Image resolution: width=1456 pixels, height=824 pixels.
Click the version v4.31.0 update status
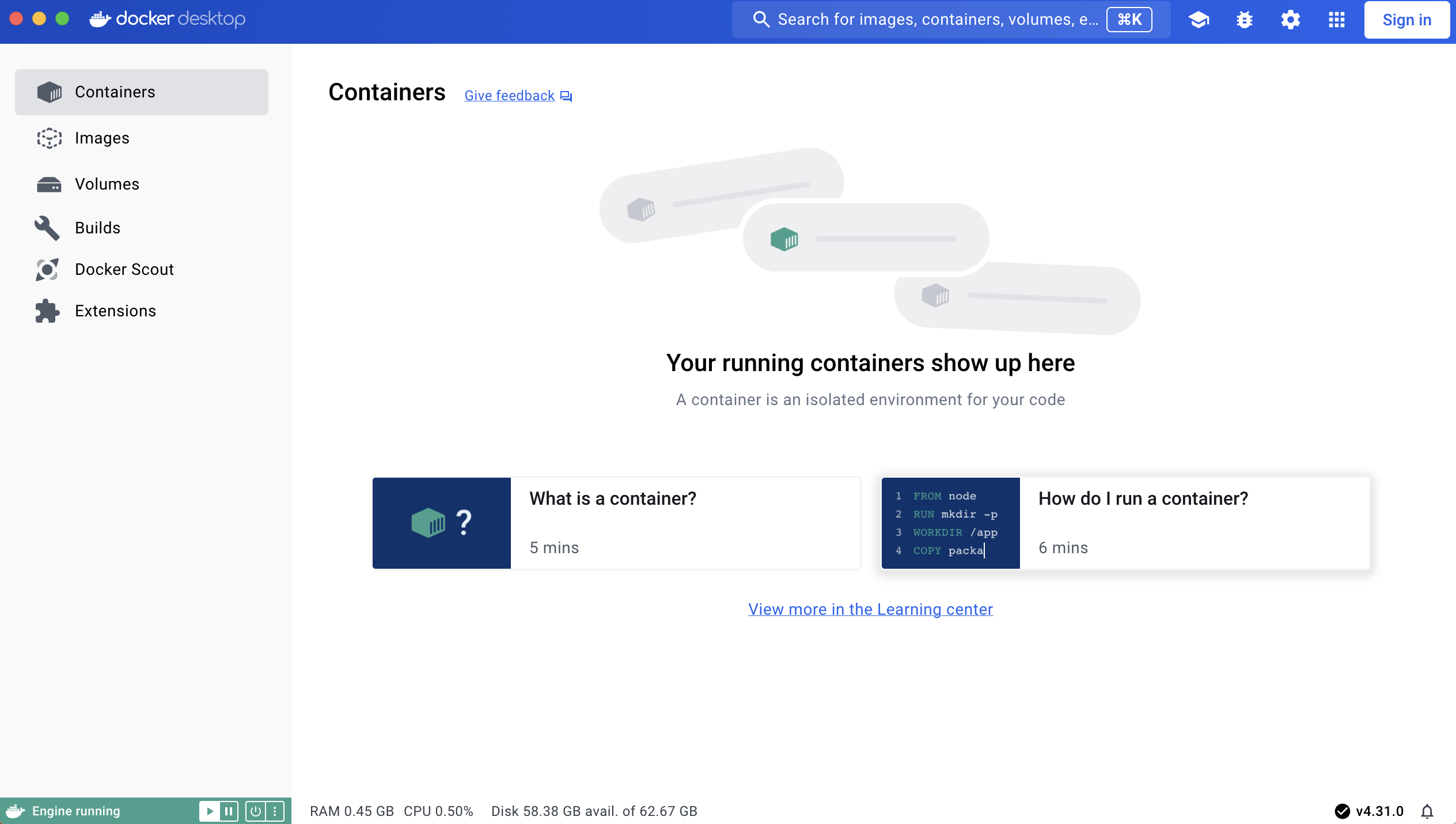1370,811
